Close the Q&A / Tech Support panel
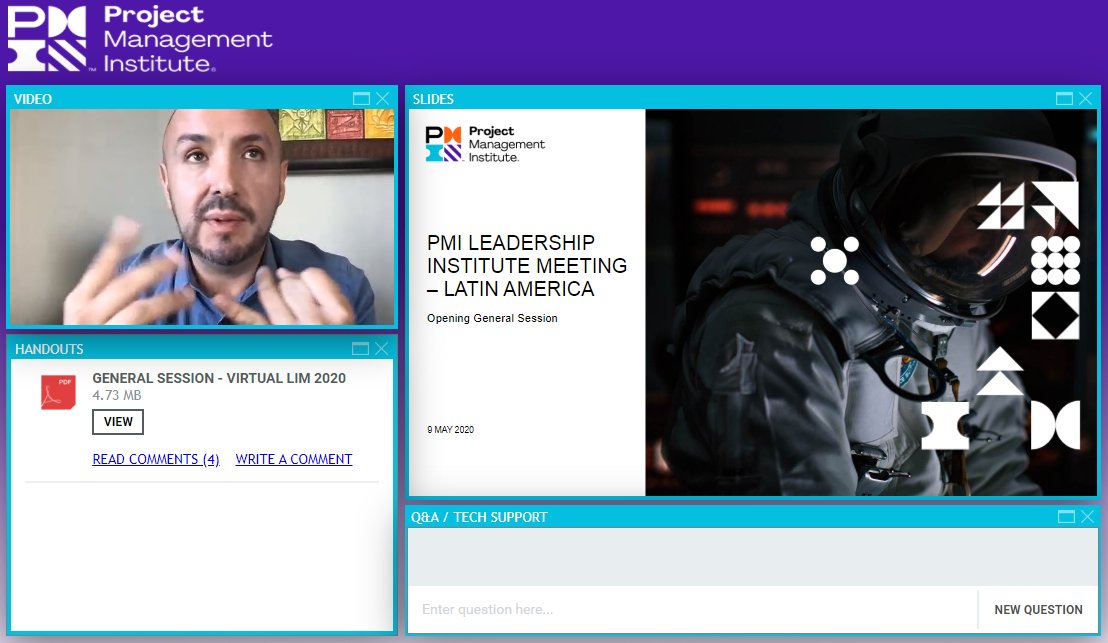 [1088, 517]
